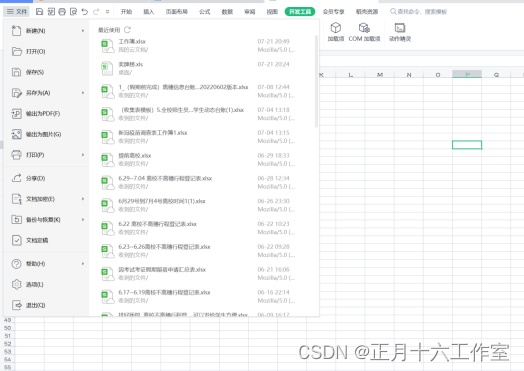The image size is (524, 371).
Task: Open the 加载项 add-ins cube icon
Action: (x=336, y=27)
